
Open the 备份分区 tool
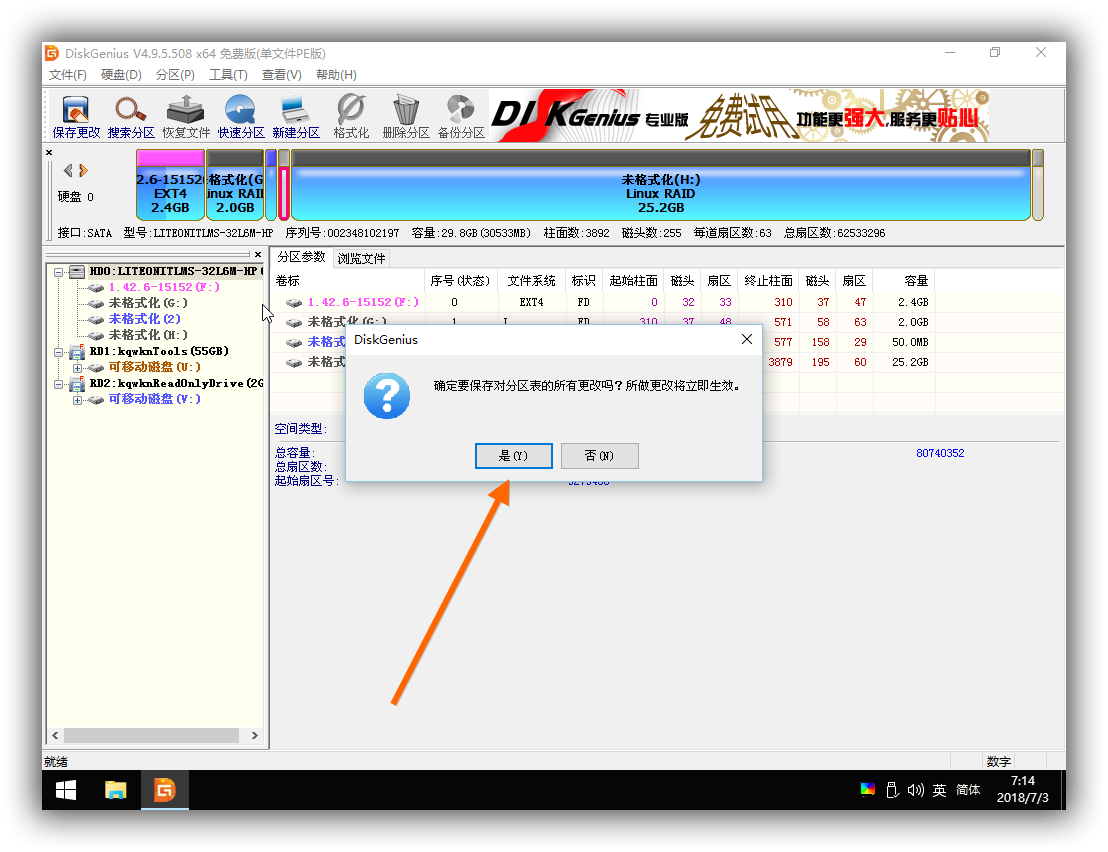coord(461,117)
